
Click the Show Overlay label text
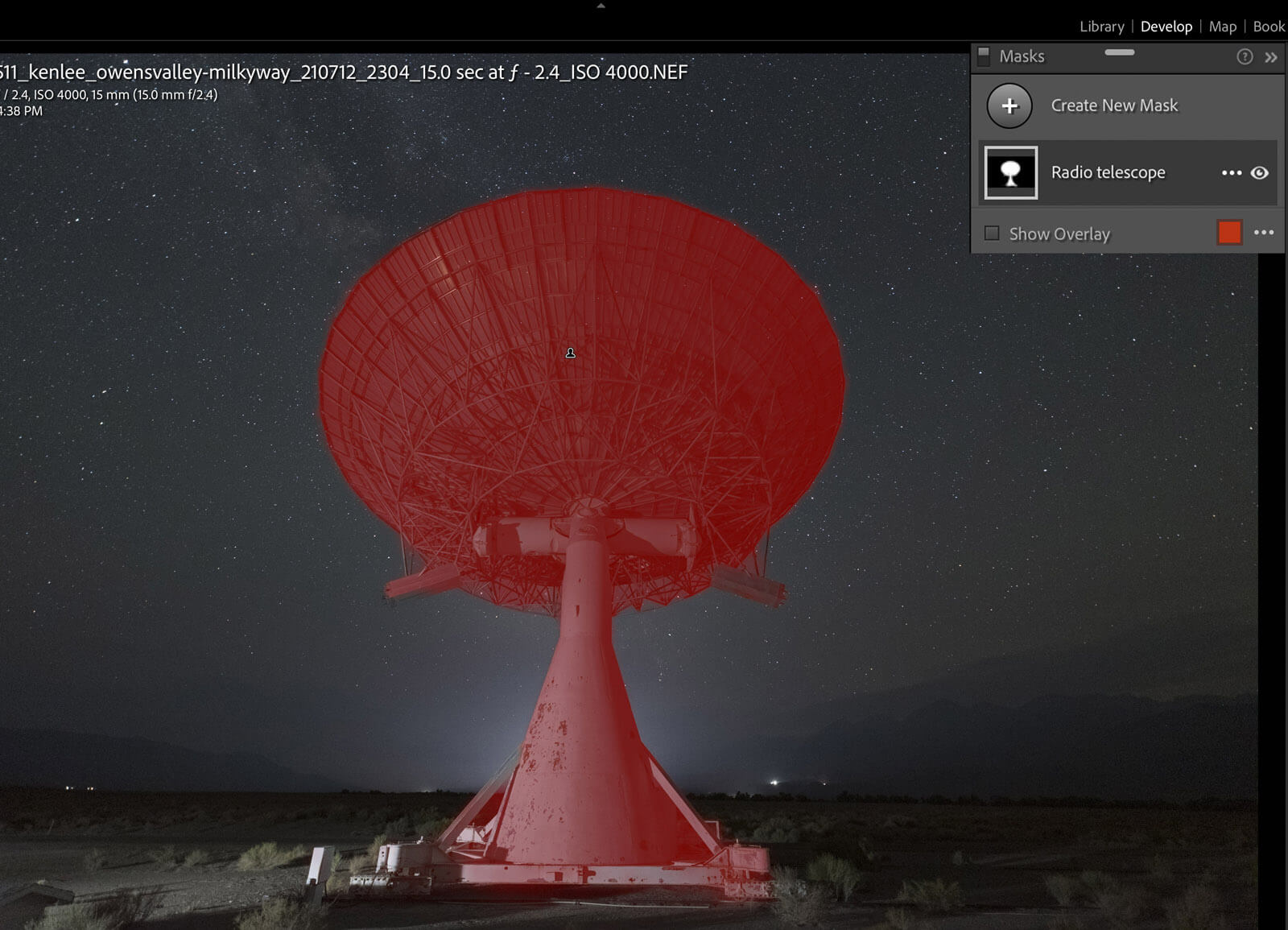(1059, 234)
